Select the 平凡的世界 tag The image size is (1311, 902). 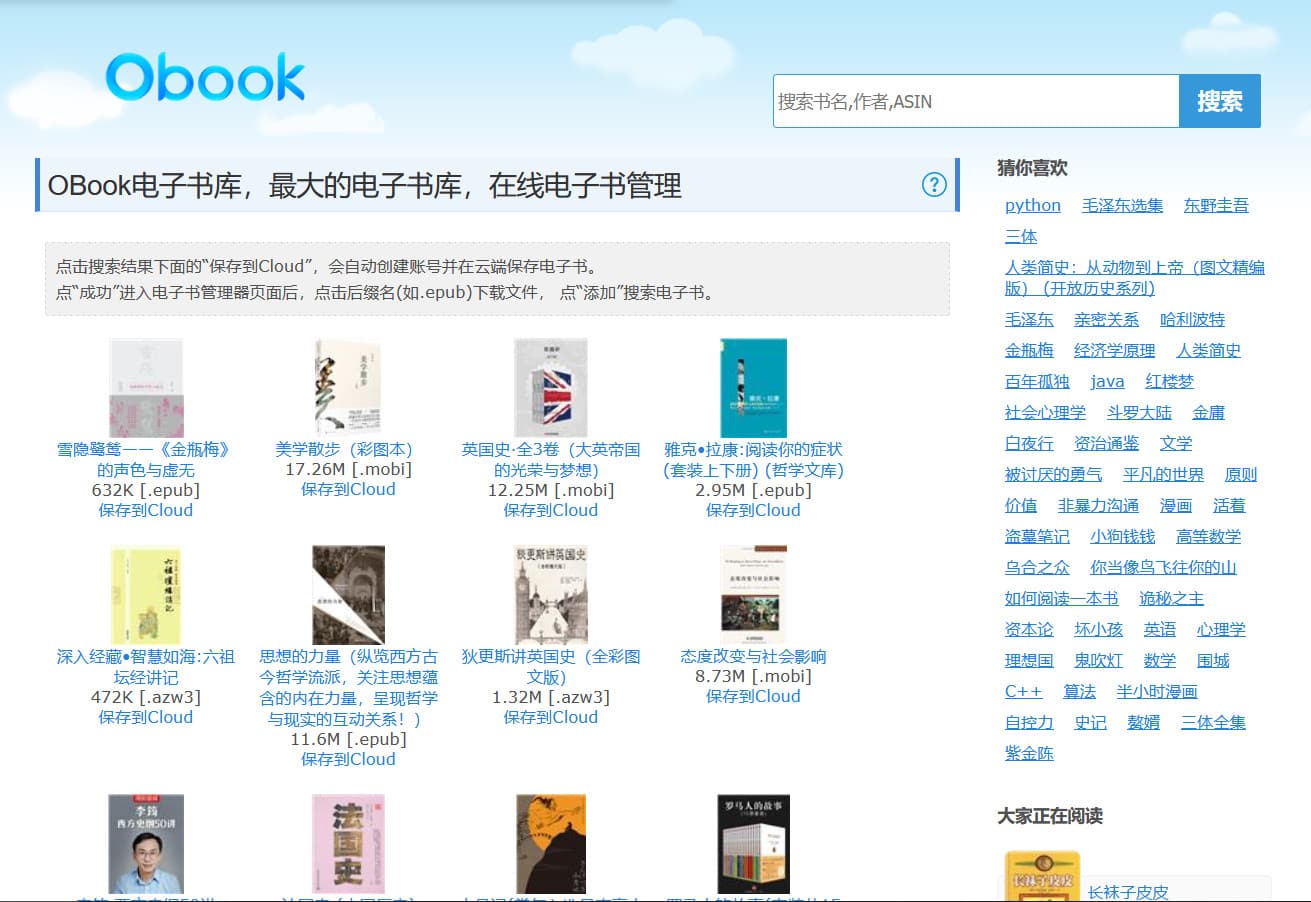pyautogui.click(x=1163, y=474)
